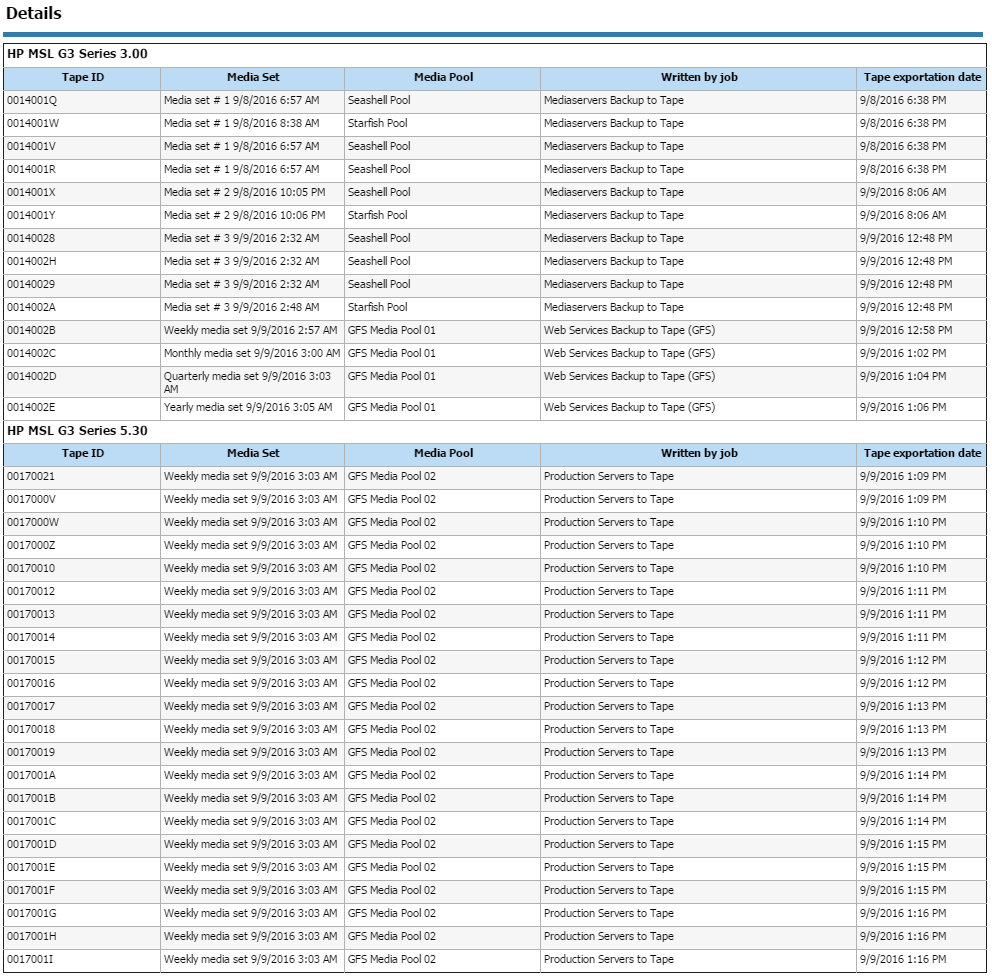The width and height of the screenshot is (992, 978).
Task: Click HP MSL G3 Series 3.00 heading
Action: click(x=77, y=54)
